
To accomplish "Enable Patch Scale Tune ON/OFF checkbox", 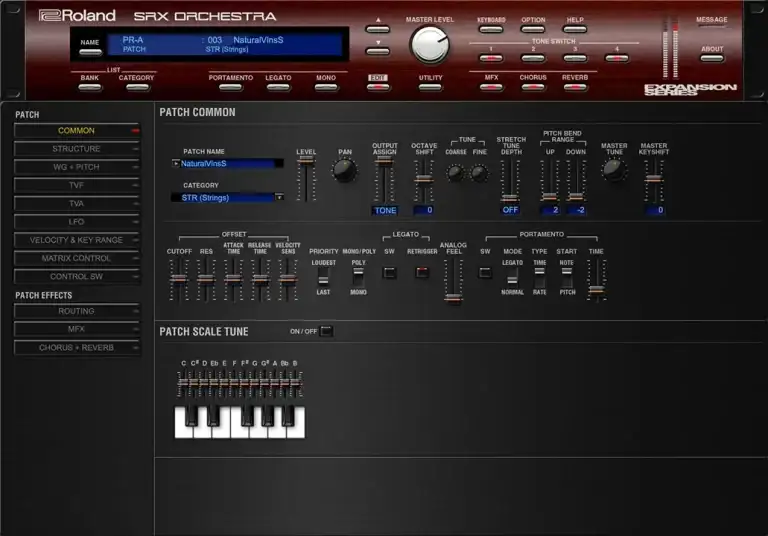I will (x=326, y=331).
